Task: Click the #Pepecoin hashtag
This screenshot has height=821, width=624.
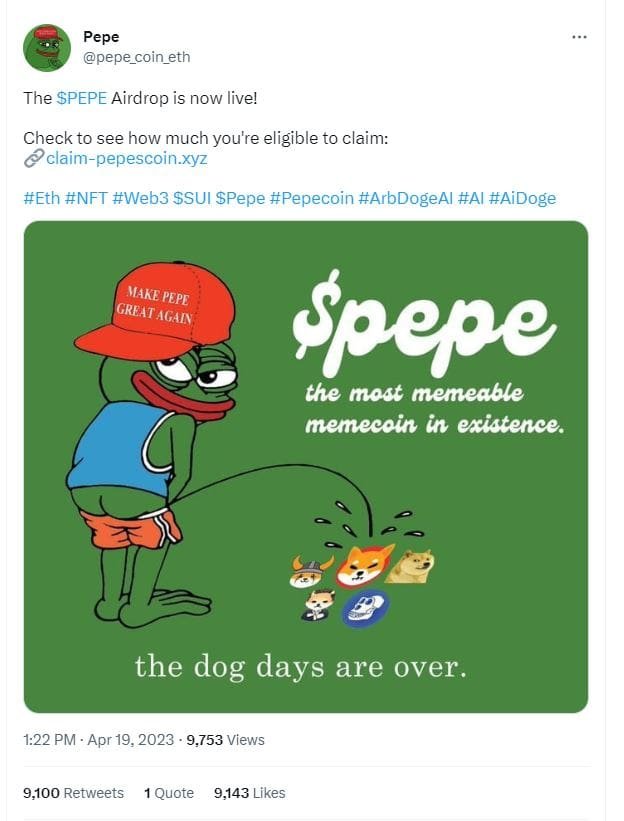Action: 313,199
